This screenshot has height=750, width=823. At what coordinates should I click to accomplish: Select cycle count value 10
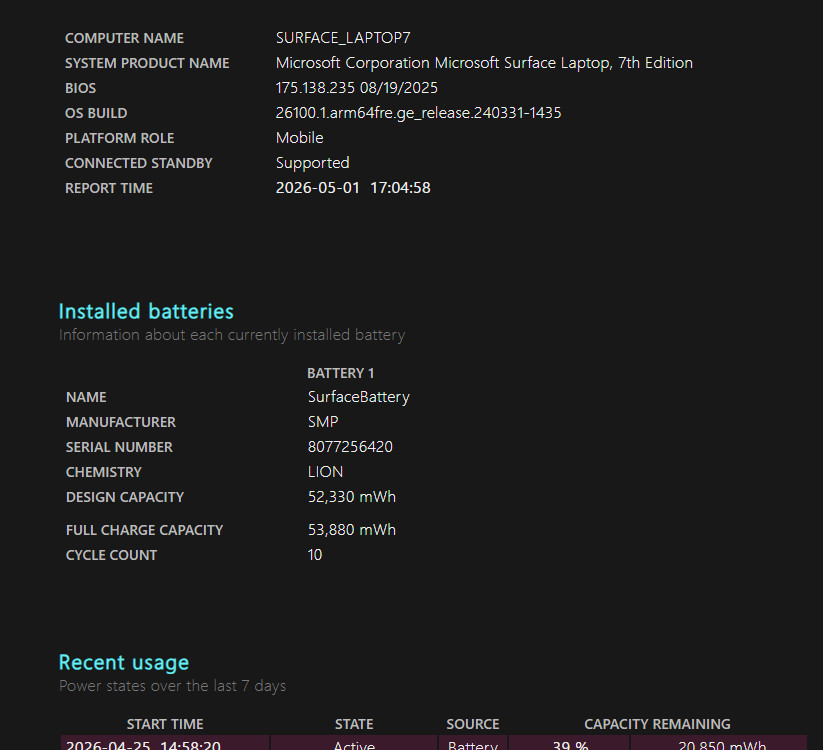click(314, 555)
